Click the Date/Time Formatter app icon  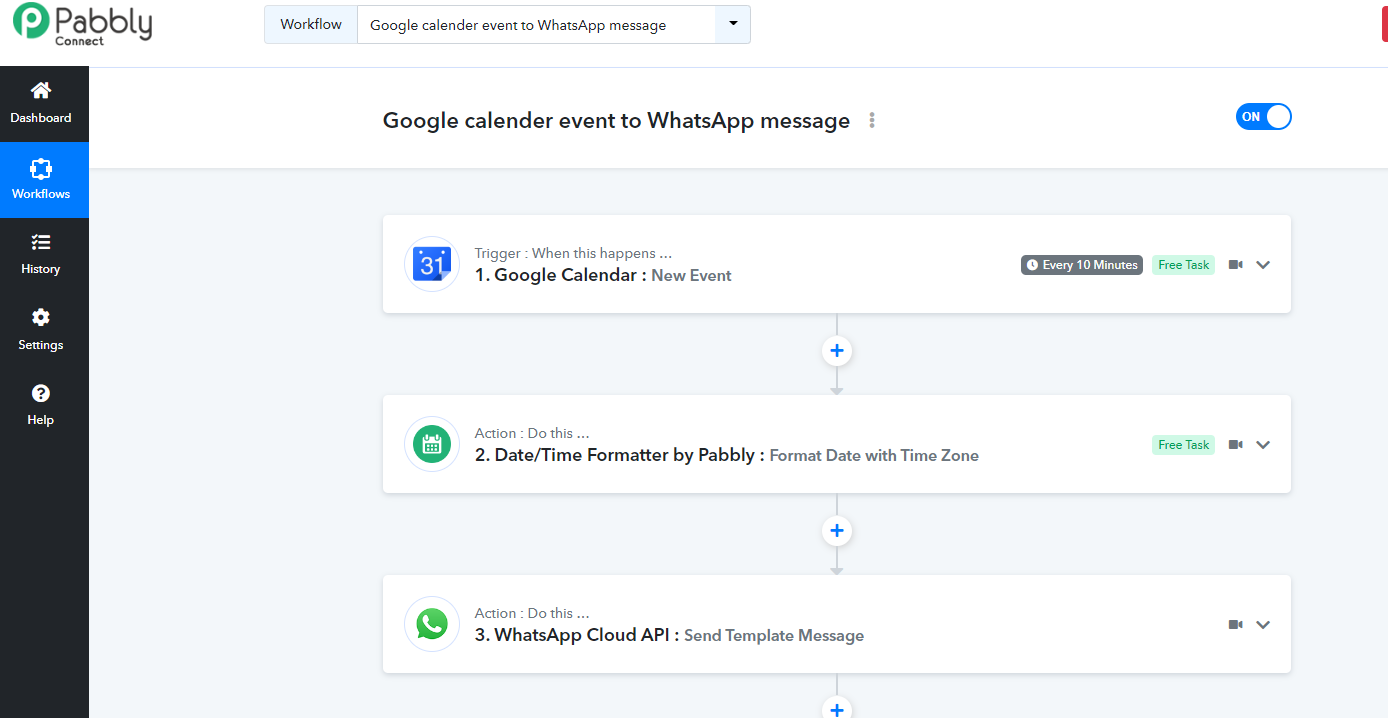(432, 444)
